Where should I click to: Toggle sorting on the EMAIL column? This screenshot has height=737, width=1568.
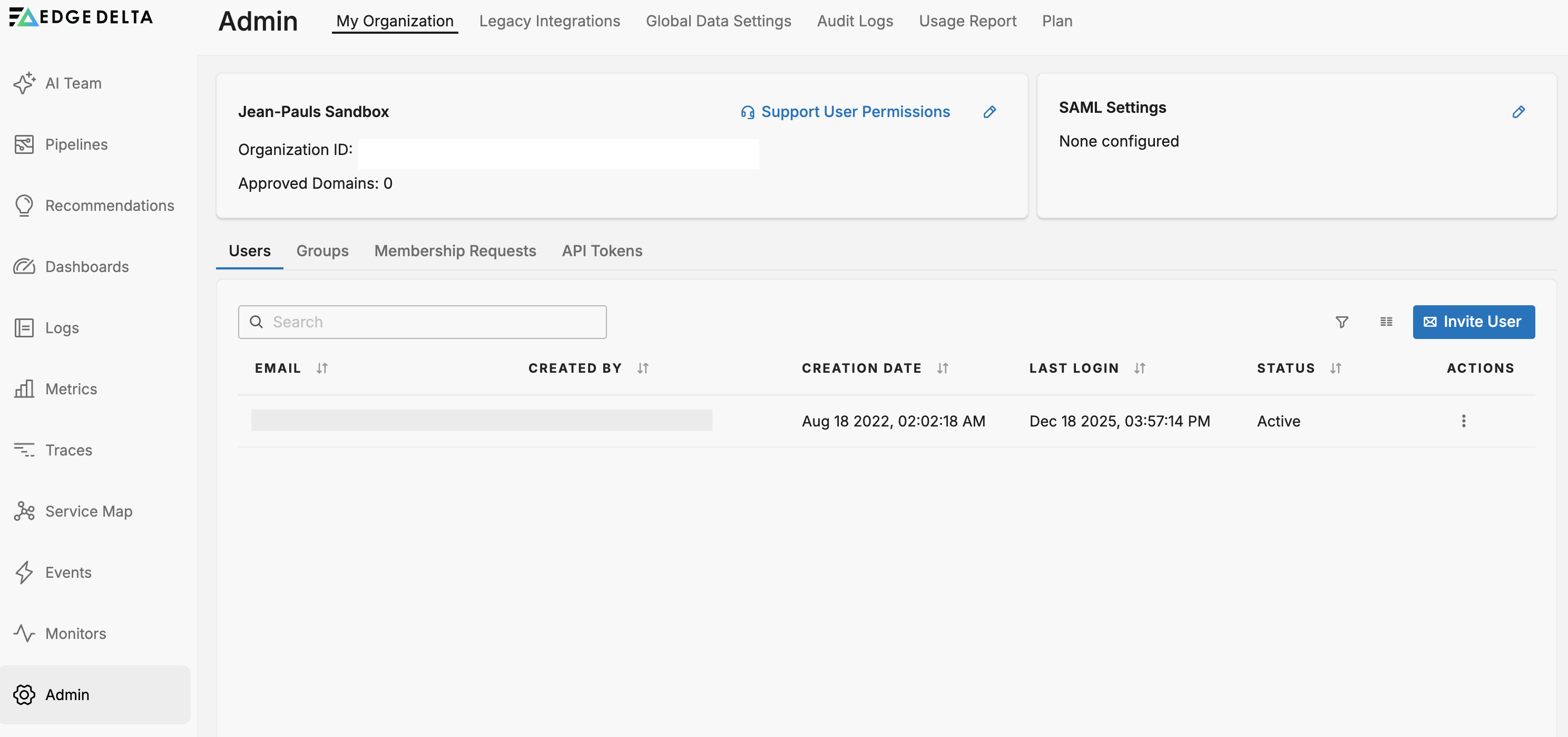322,368
